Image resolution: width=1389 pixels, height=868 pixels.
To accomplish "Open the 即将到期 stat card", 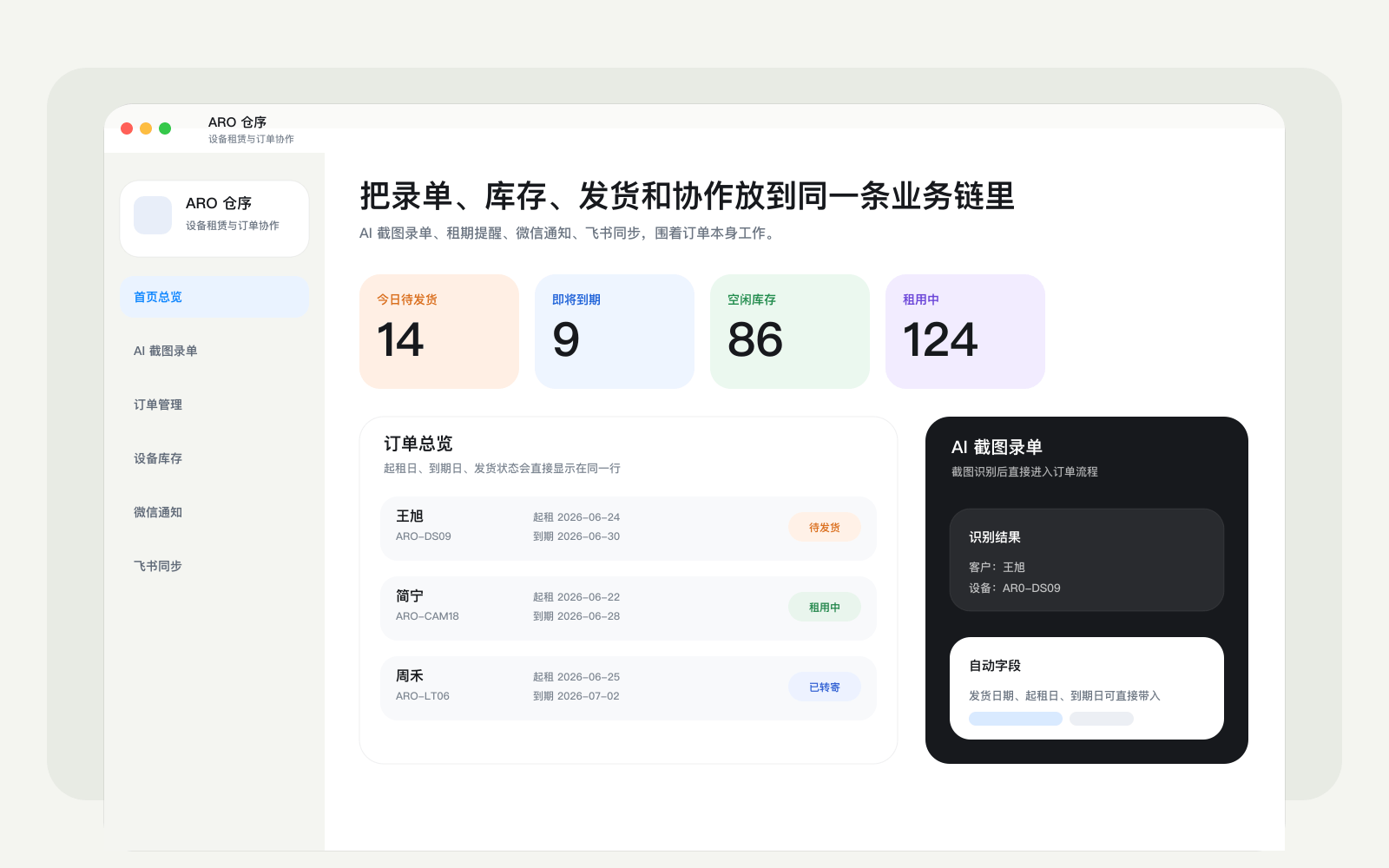I will point(615,332).
